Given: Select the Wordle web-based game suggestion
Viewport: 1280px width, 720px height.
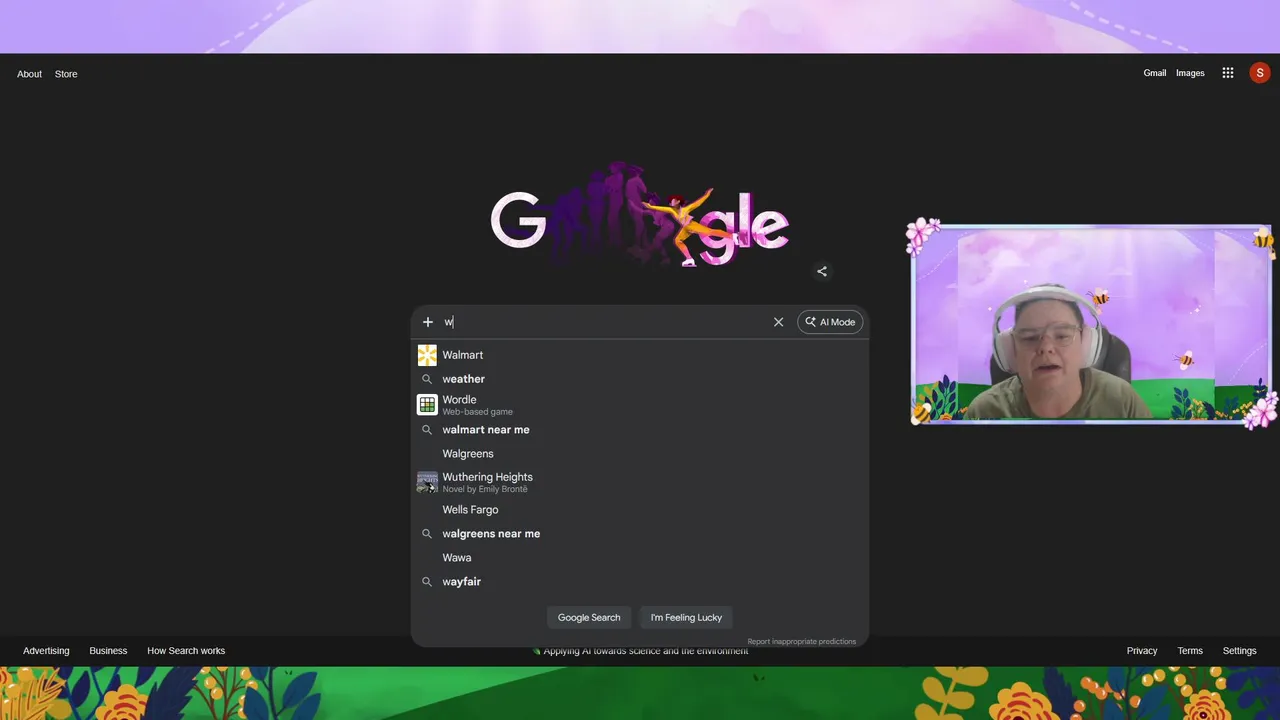Looking at the screenshot, I should coord(640,405).
